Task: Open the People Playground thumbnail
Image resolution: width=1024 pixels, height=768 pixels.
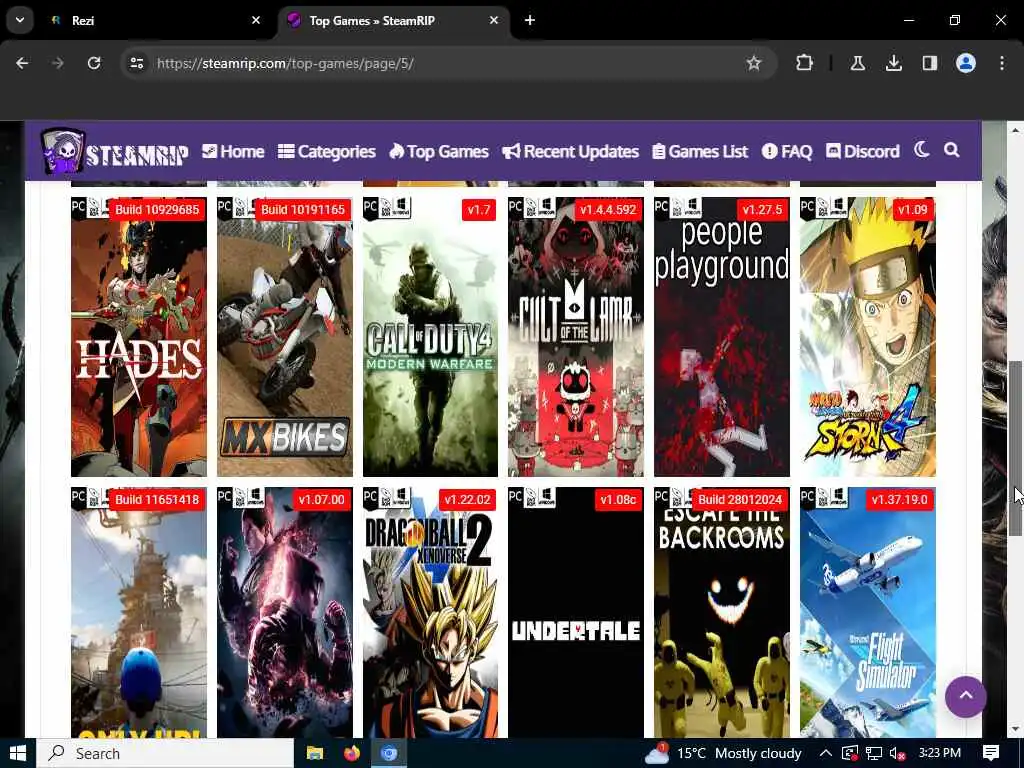Action: pyautogui.click(x=722, y=337)
